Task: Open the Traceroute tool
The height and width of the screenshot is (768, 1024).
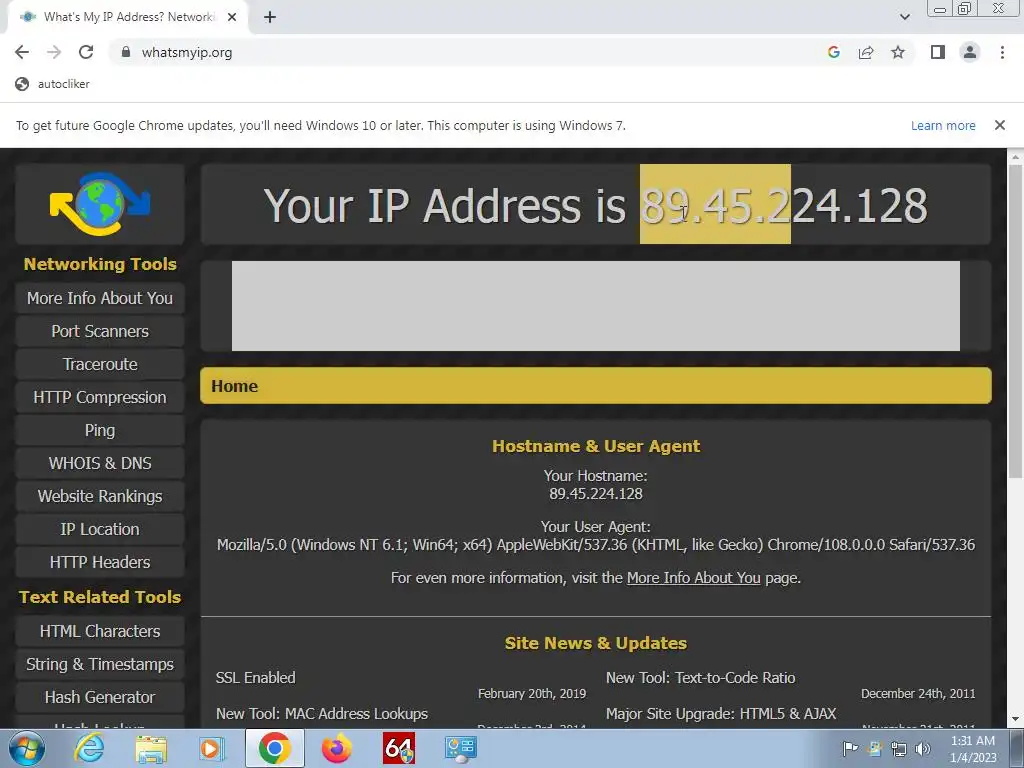Action: [x=100, y=364]
